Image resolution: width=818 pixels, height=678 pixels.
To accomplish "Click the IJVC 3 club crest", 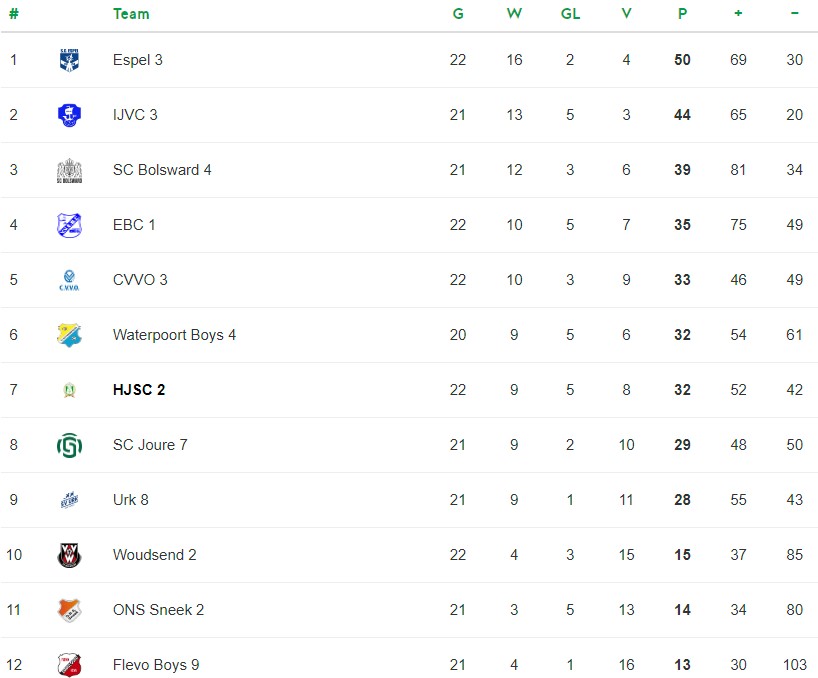I will tap(69, 115).
